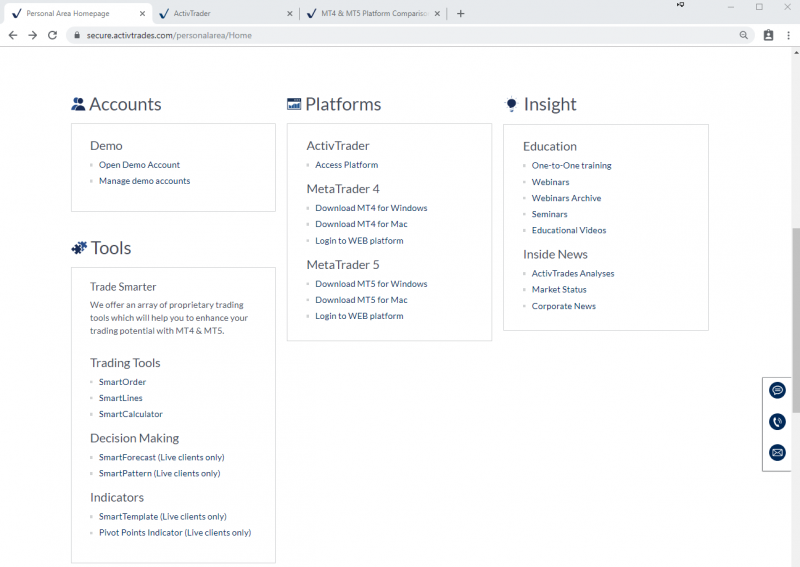This screenshot has width=800, height=567.
Task: Open the Chrome three-dot menu
Action: pos(788,35)
